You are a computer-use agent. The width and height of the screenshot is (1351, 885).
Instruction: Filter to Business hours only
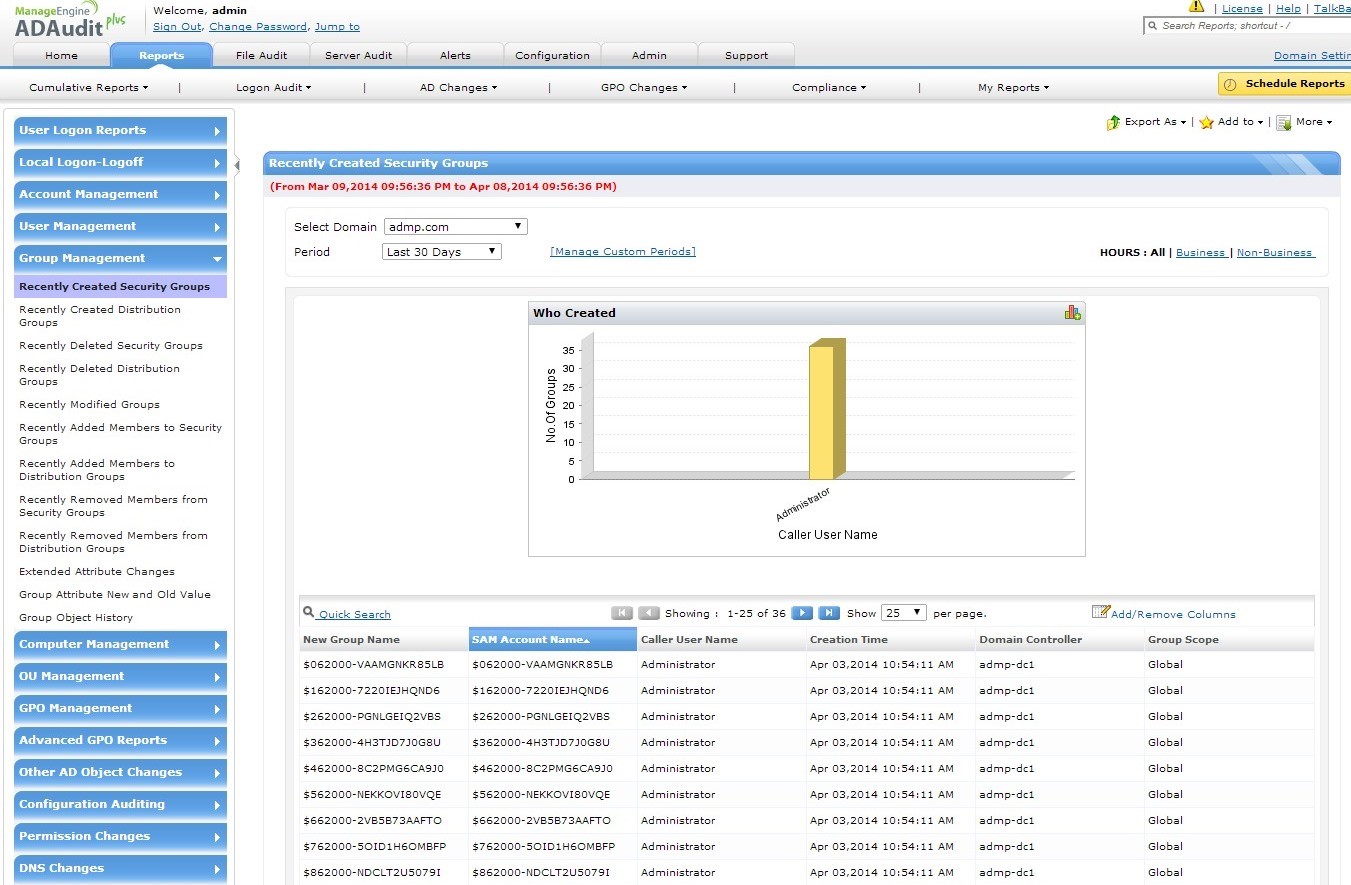point(1200,253)
